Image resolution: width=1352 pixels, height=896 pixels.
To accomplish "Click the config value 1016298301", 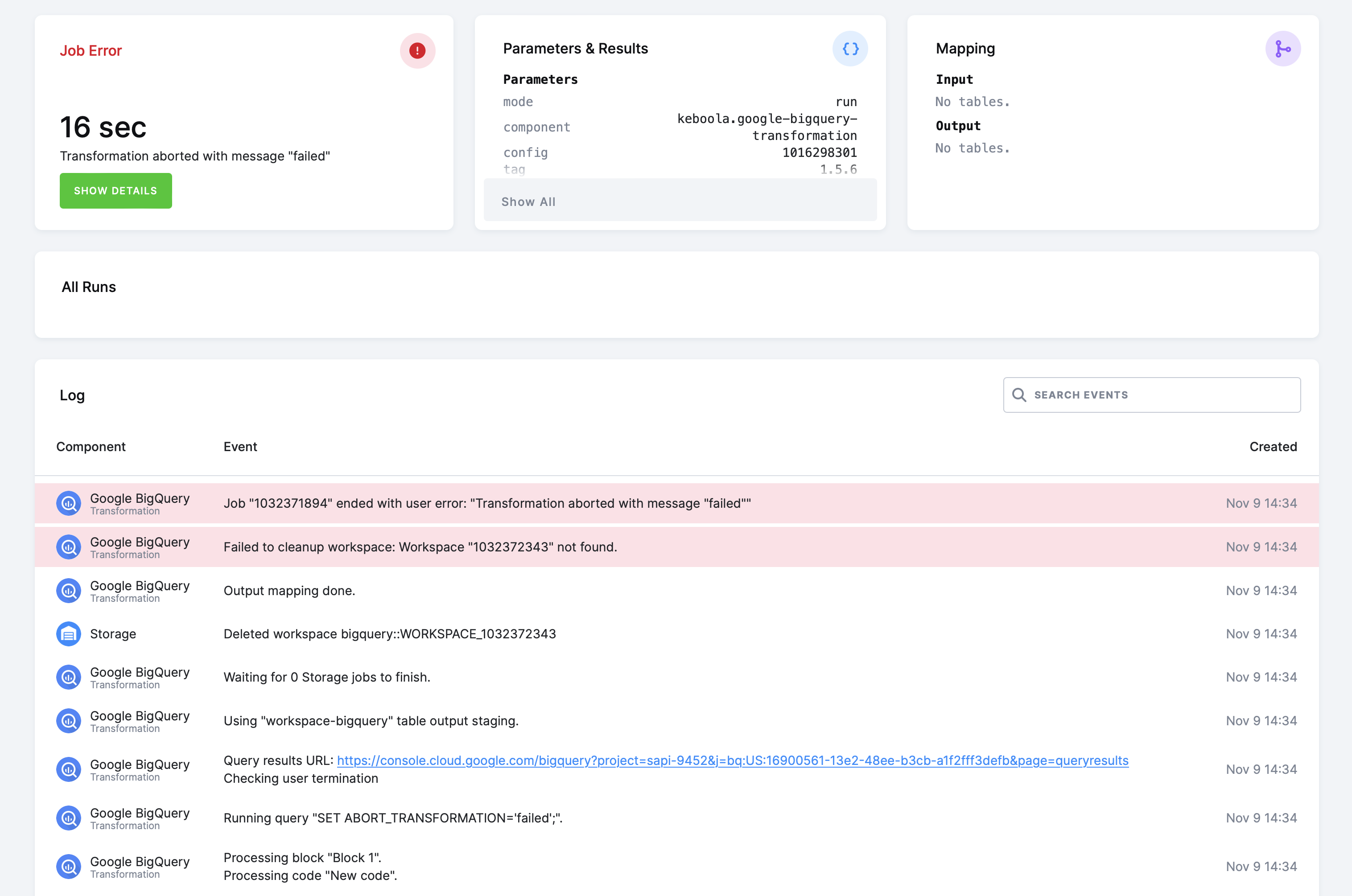I will pos(820,152).
